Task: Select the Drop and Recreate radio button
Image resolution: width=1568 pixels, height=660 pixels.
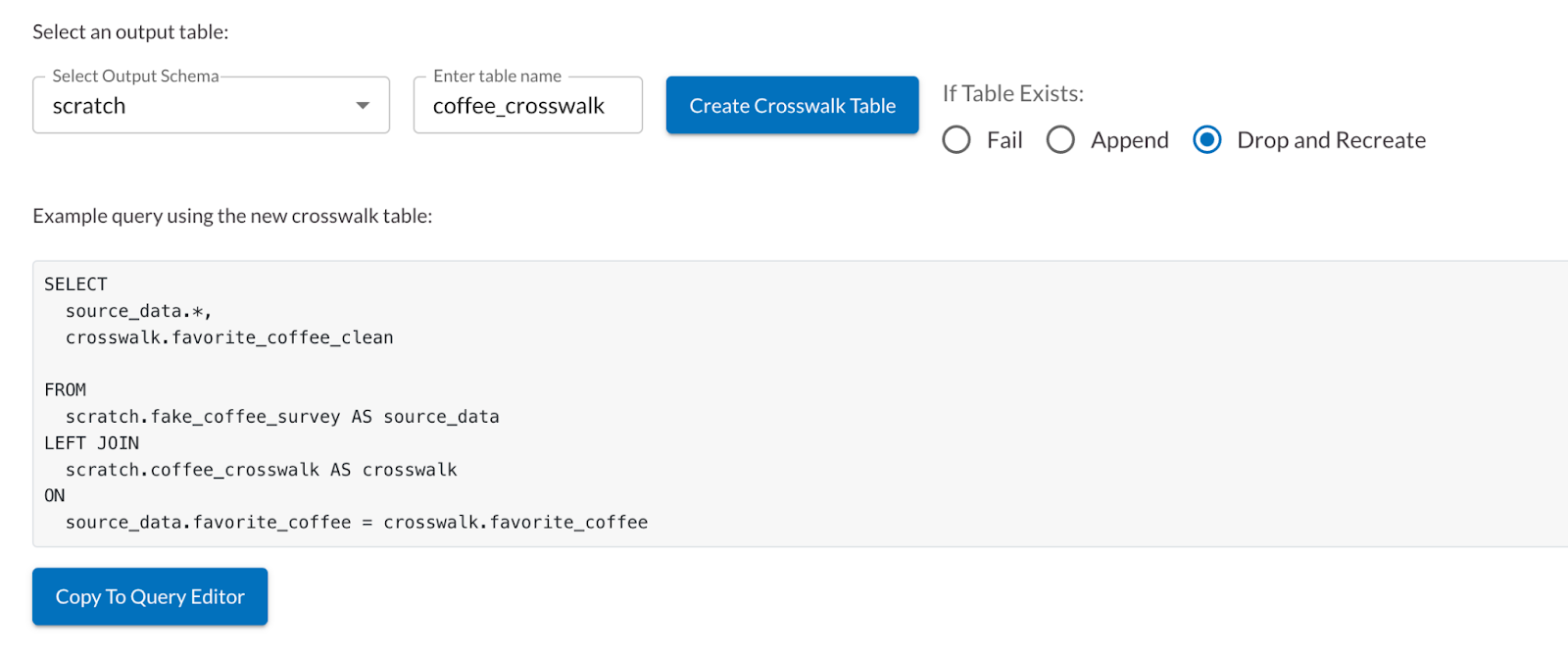Action: point(1207,140)
